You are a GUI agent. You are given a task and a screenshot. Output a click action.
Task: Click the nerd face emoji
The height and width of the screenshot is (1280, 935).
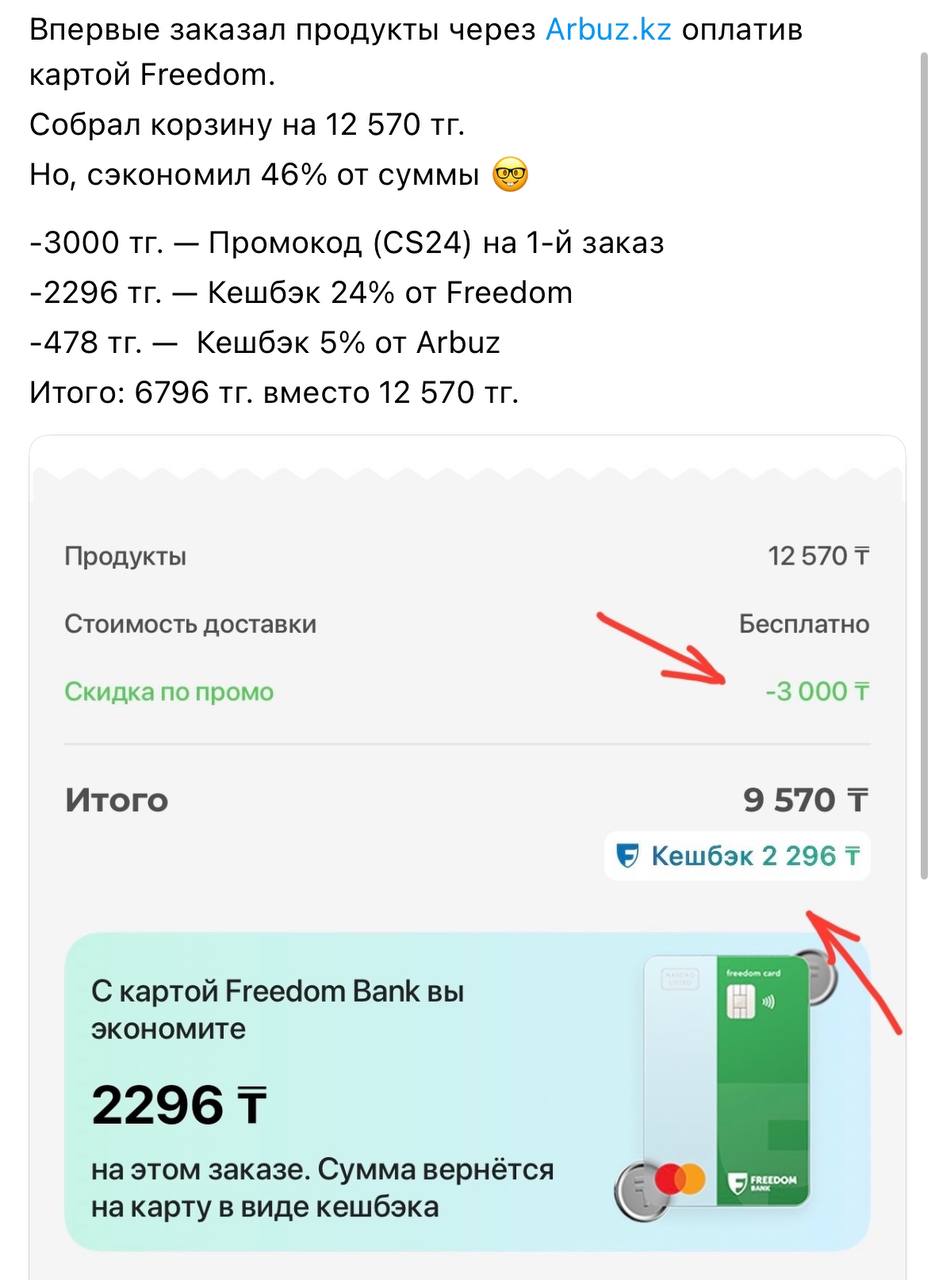coord(510,176)
